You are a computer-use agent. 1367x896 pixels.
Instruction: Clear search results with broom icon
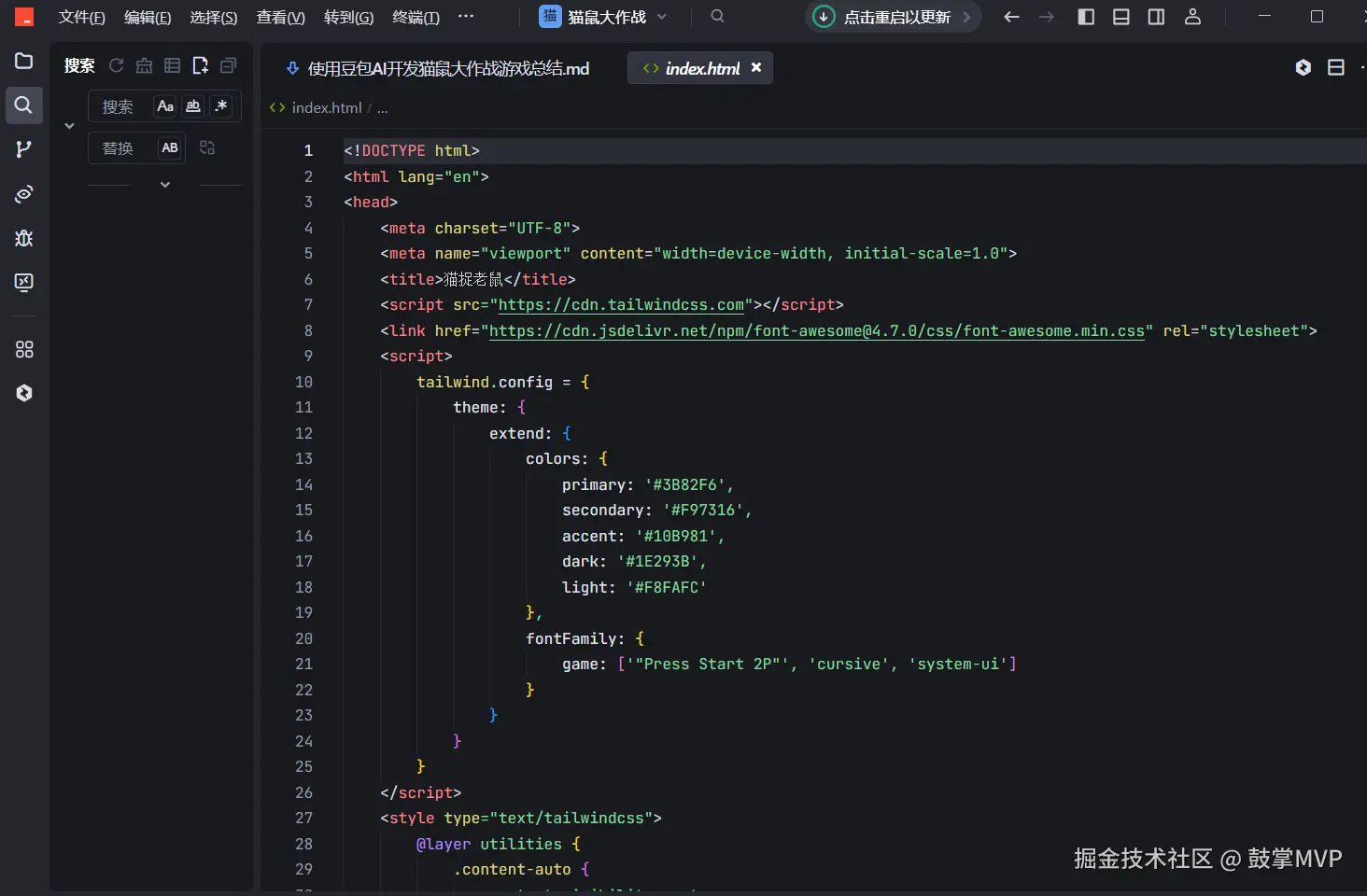coord(144,65)
